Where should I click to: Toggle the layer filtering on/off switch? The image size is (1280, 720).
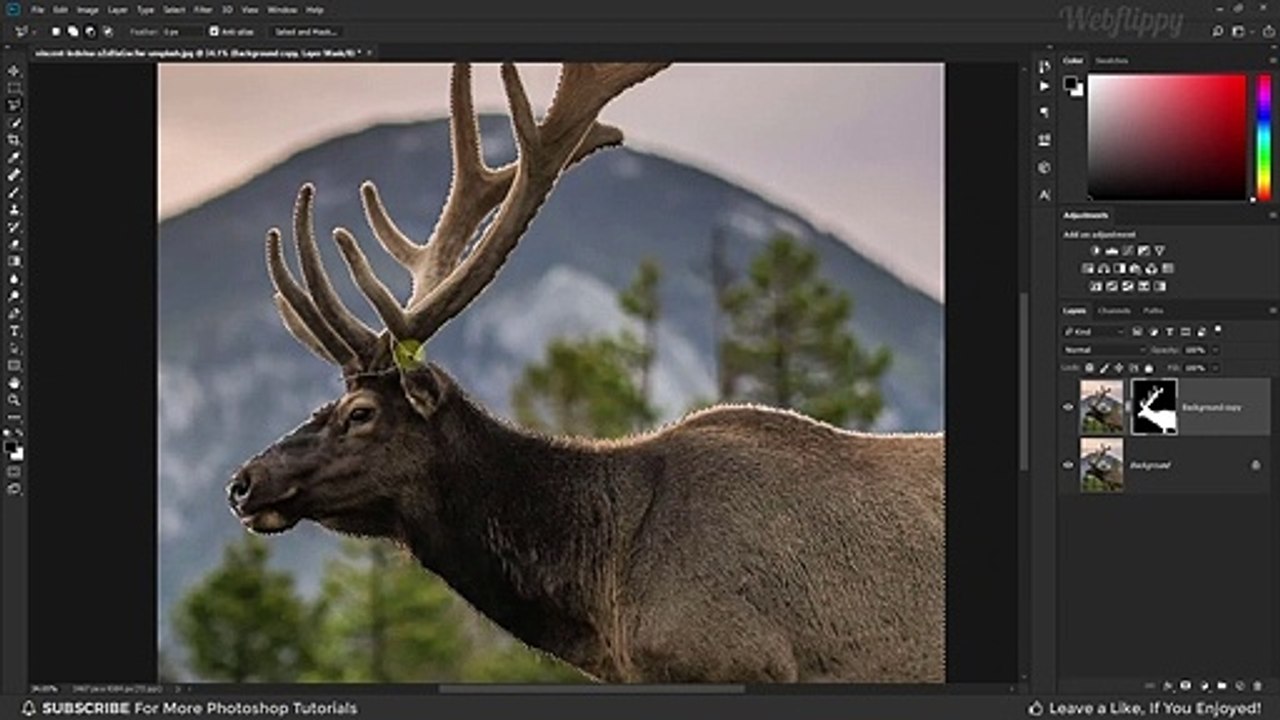1219,329
